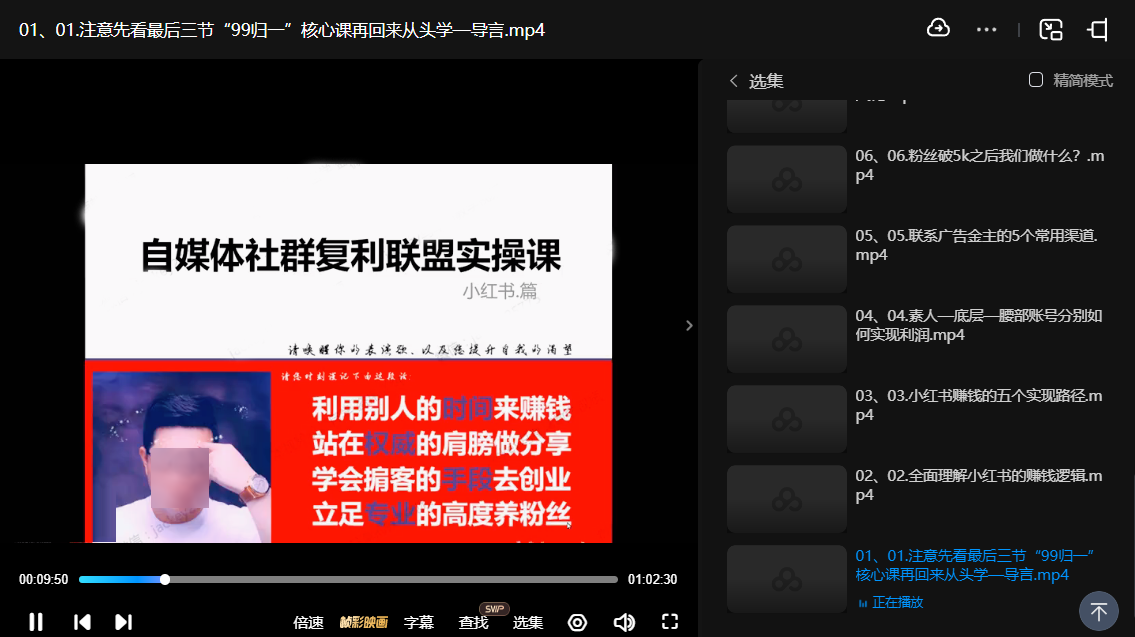1135x637 pixels.
Task: Pause the playing video
Action: [x=36, y=622]
